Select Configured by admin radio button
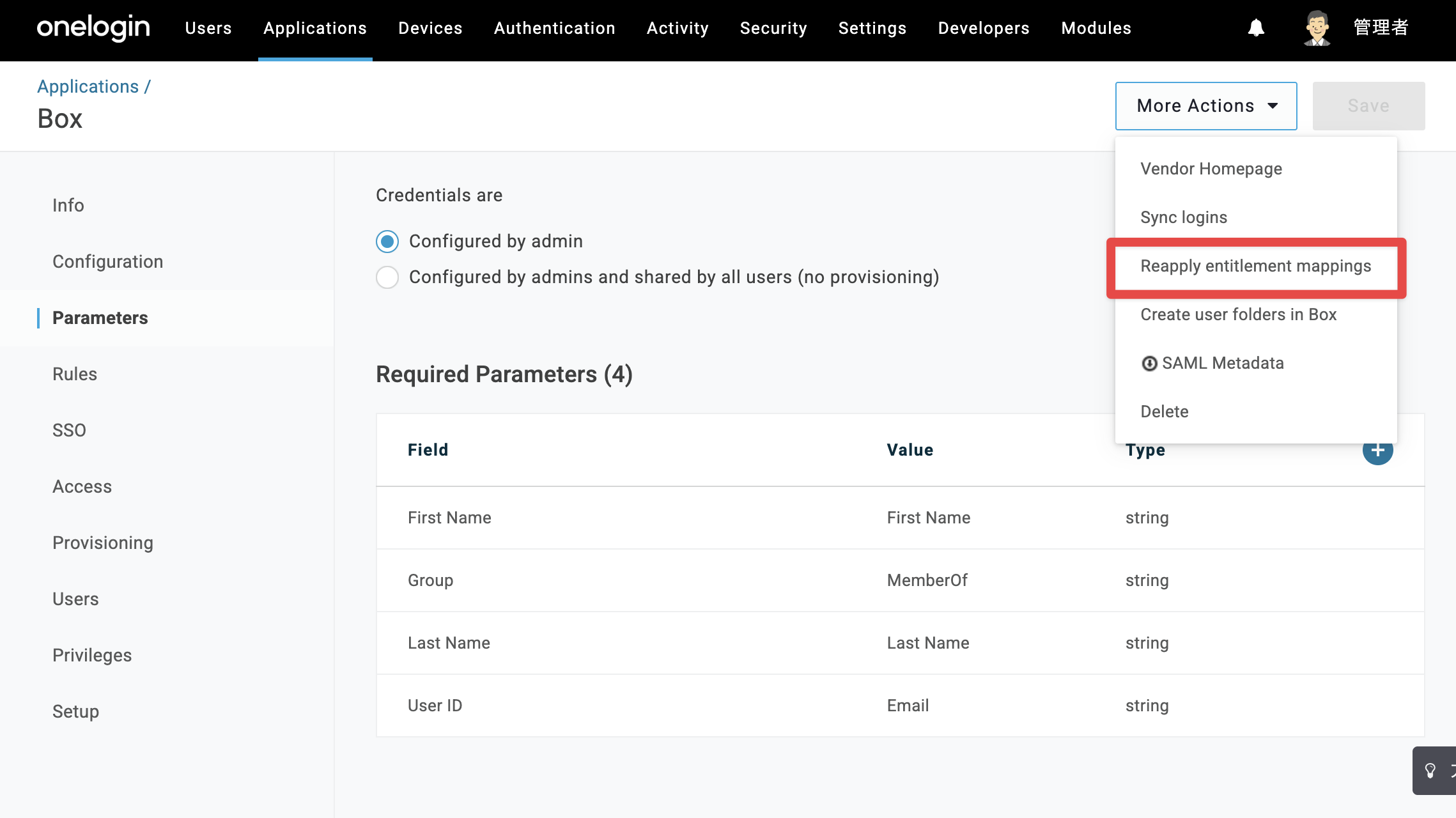Viewport: 1456px width, 818px height. pyautogui.click(x=387, y=242)
